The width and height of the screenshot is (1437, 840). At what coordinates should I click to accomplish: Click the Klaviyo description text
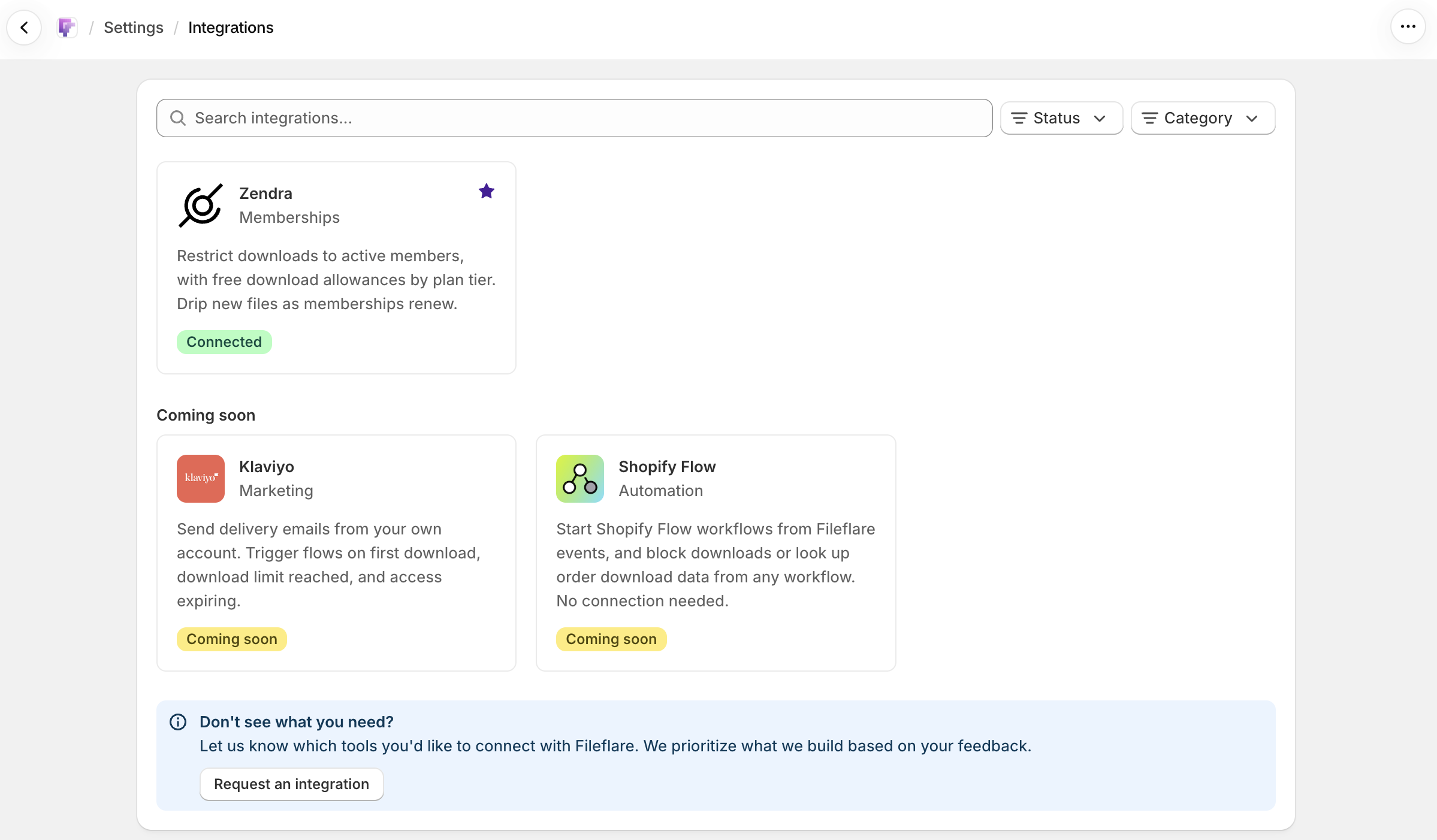pos(329,565)
